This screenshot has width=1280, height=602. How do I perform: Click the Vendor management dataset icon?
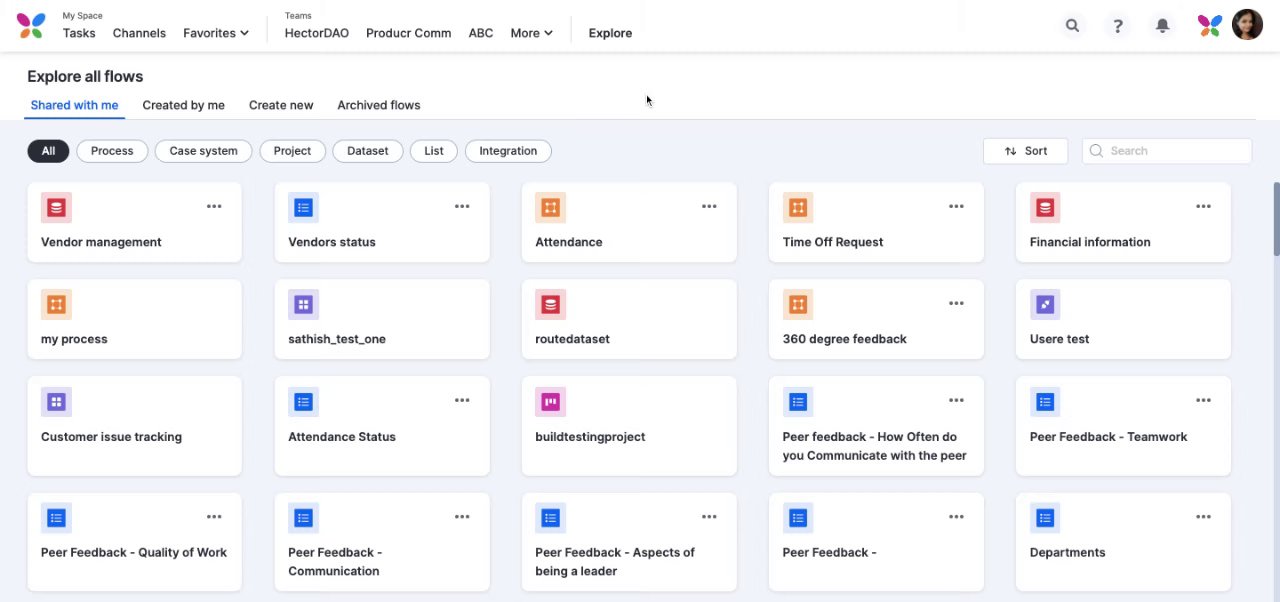point(56,207)
